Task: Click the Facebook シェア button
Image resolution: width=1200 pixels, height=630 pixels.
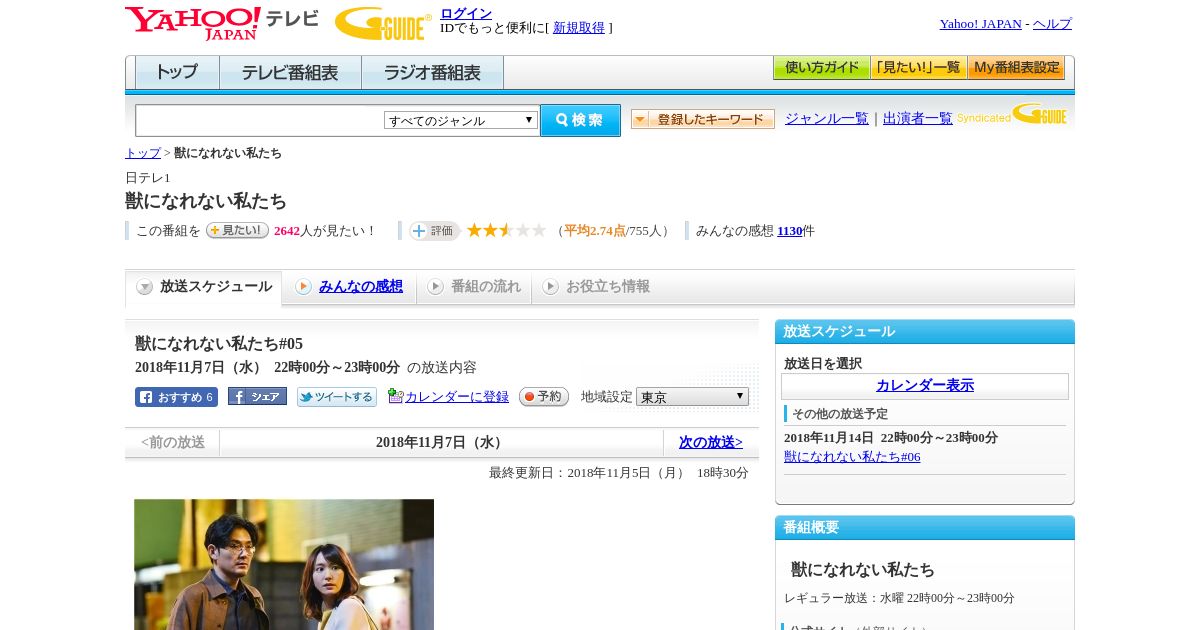Action: 257,396
